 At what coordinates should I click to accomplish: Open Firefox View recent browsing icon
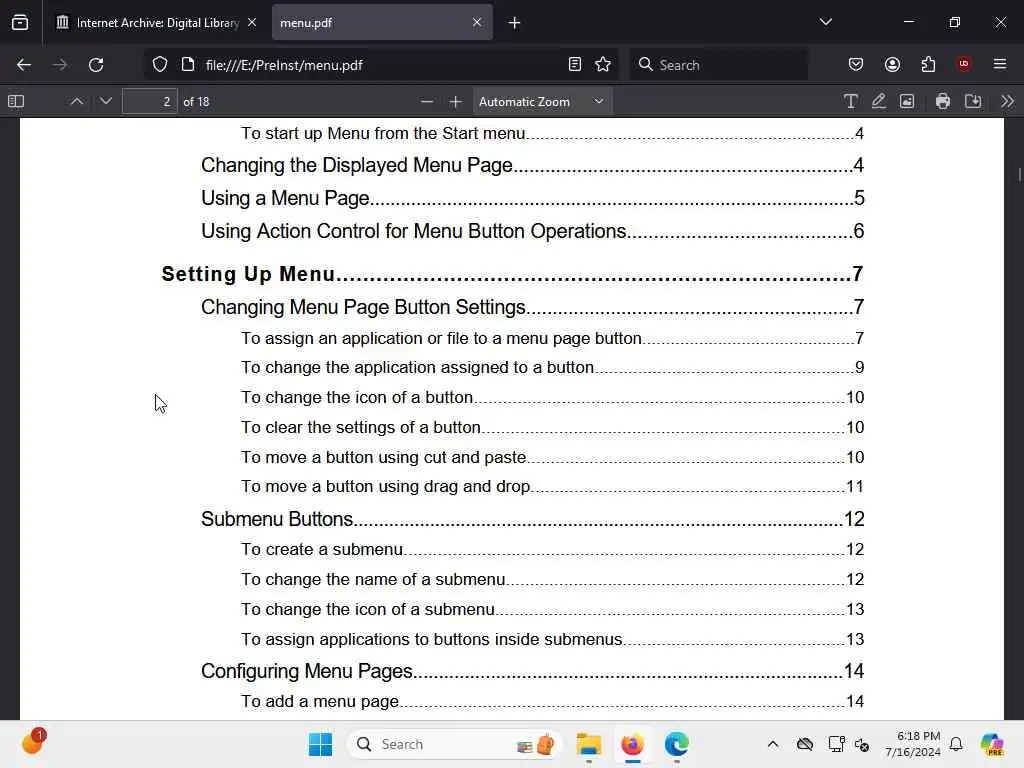tap(20, 22)
